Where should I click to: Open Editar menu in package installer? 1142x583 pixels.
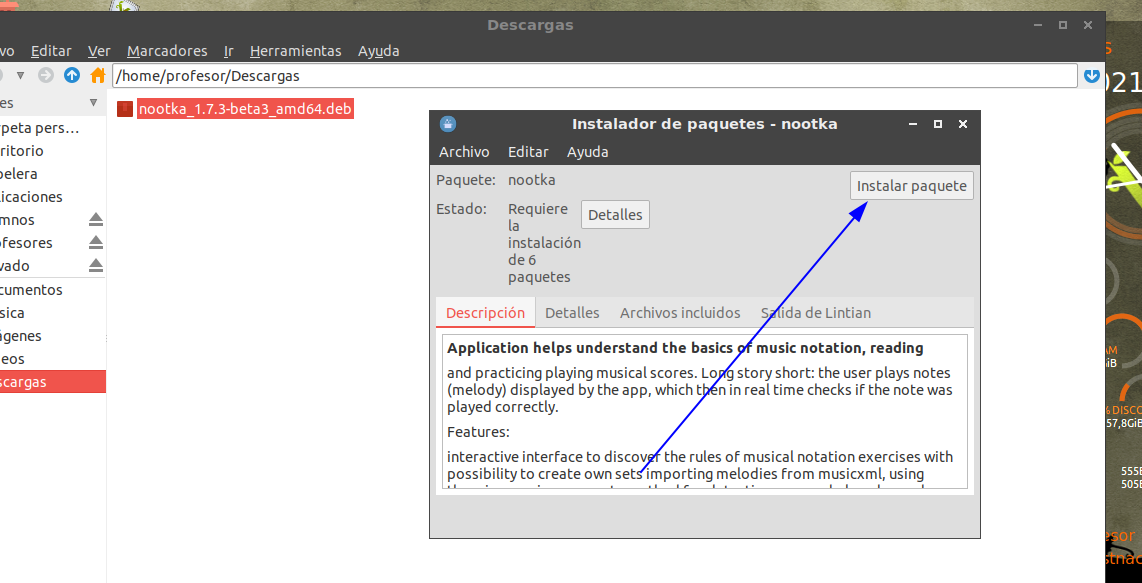pos(528,152)
